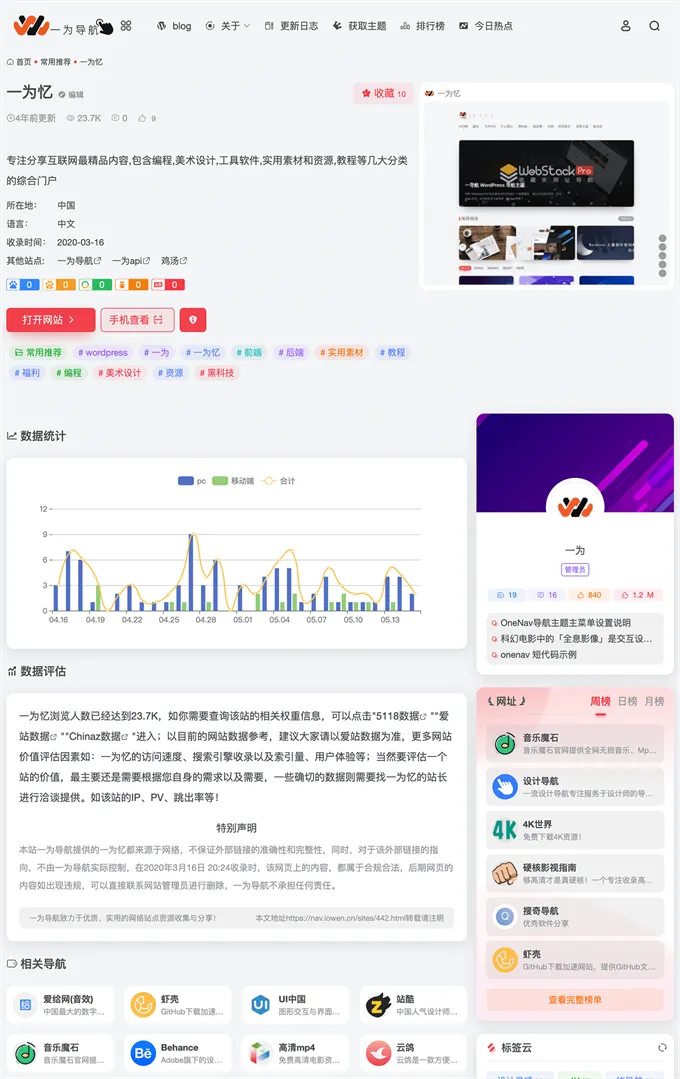The width and height of the screenshot is (680, 1079).
Task: Open the 更新日志 menu item
Action: (x=291, y=26)
